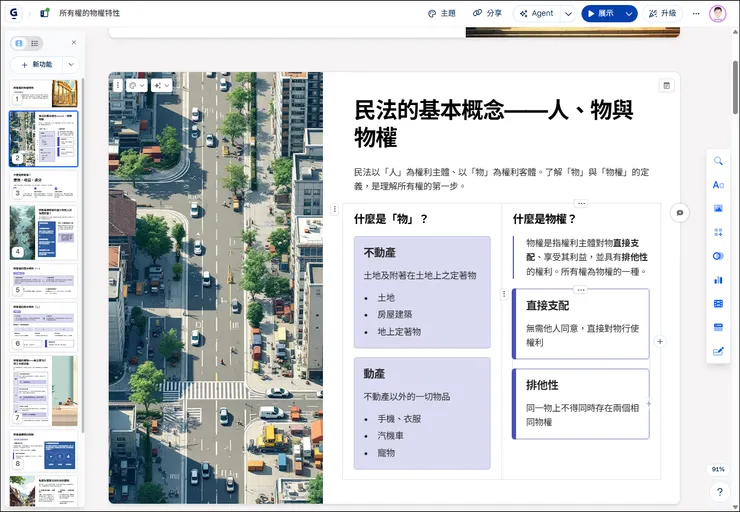The image size is (740, 512).
Task: Close the slide sidebar panel
Action: (x=74, y=42)
